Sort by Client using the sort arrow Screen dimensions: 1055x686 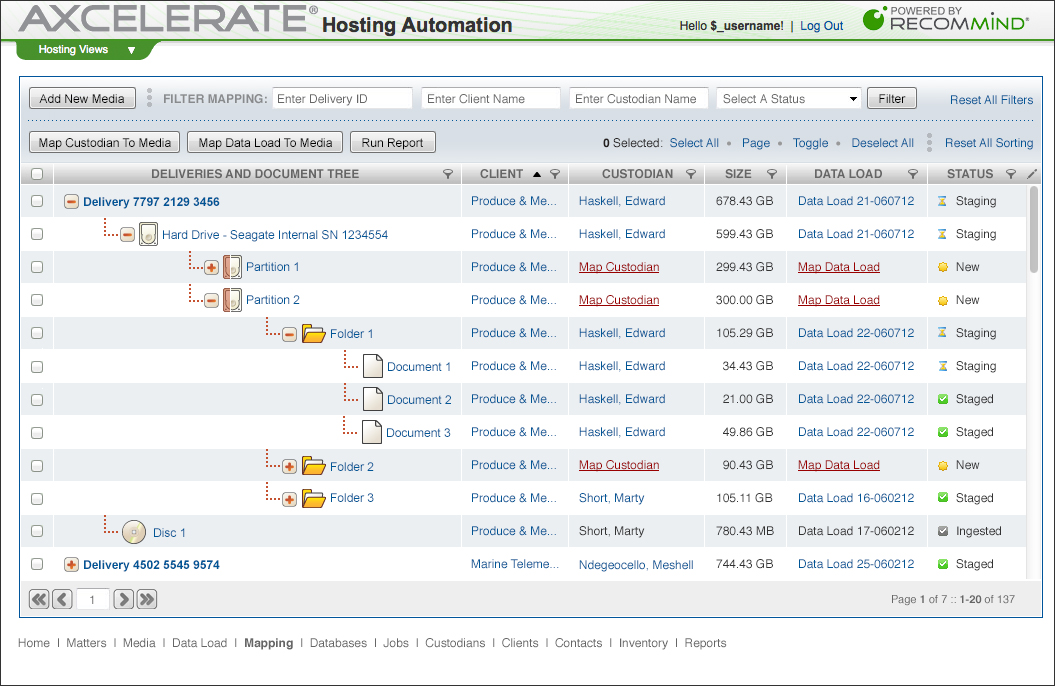pos(537,174)
